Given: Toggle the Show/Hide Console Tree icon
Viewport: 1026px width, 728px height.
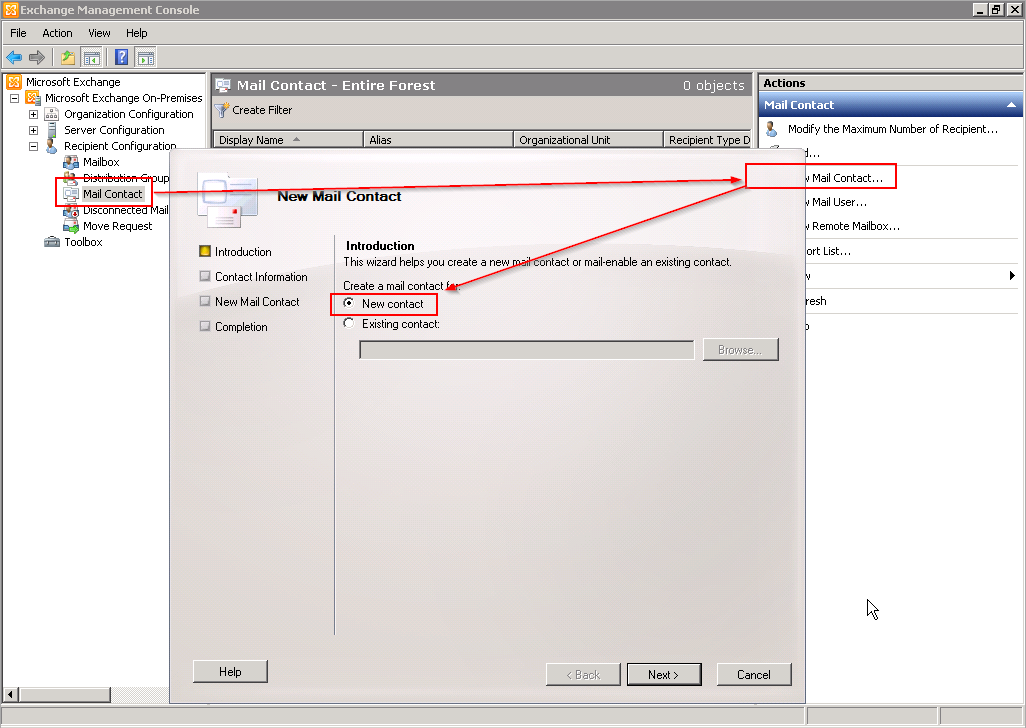Looking at the screenshot, I should 92,58.
